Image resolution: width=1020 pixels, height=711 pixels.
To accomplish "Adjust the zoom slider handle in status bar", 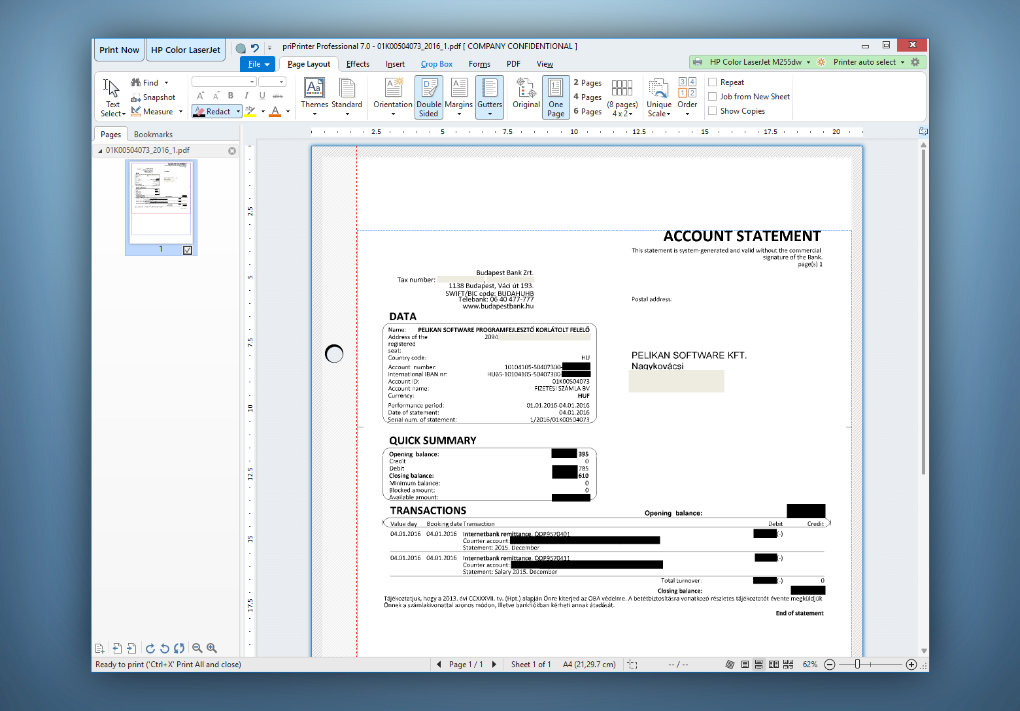I will 857,664.
